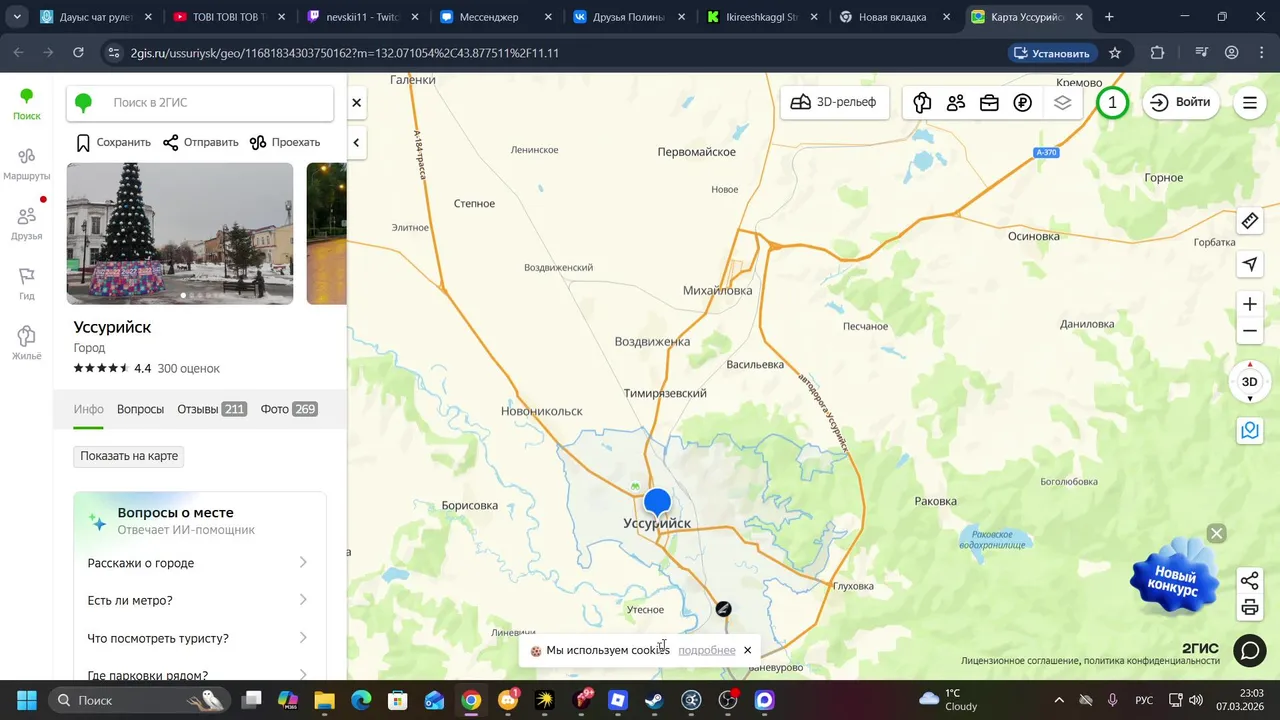Enable 3D-рельеф map mode

(x=833, y=102)
